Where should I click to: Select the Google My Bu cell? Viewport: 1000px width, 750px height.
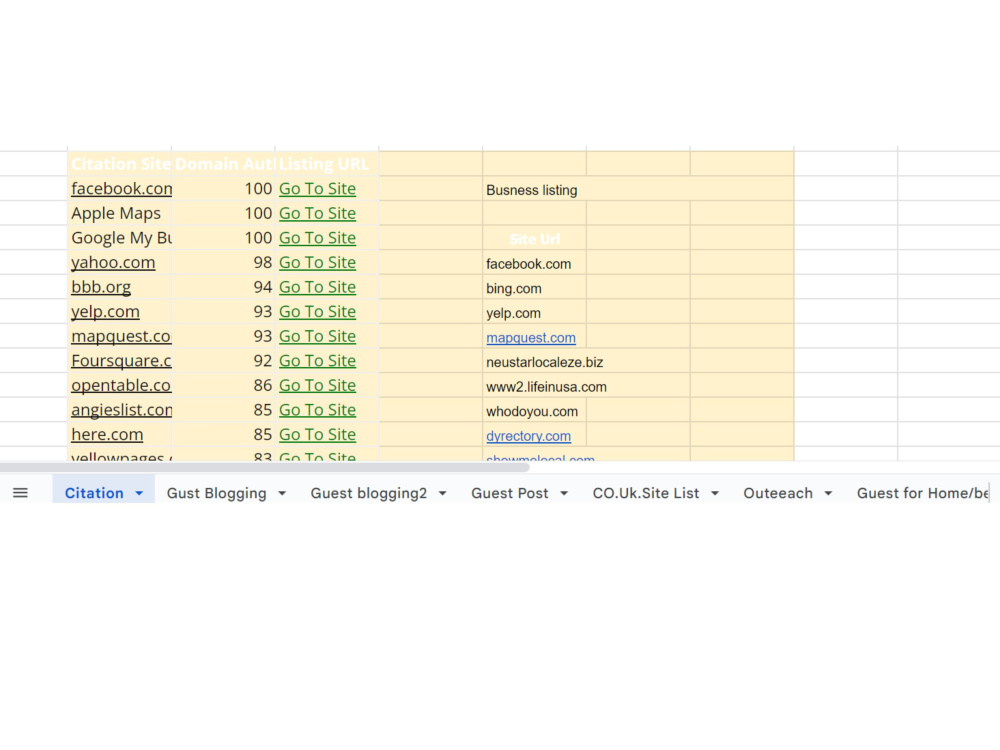119,238
